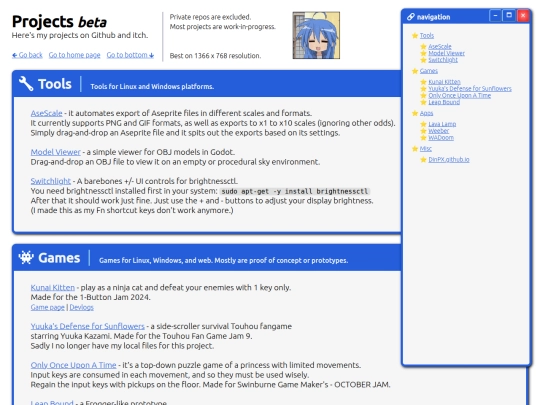
Task: Click star icon beside Lava Lamp
Action: (424, 124)
